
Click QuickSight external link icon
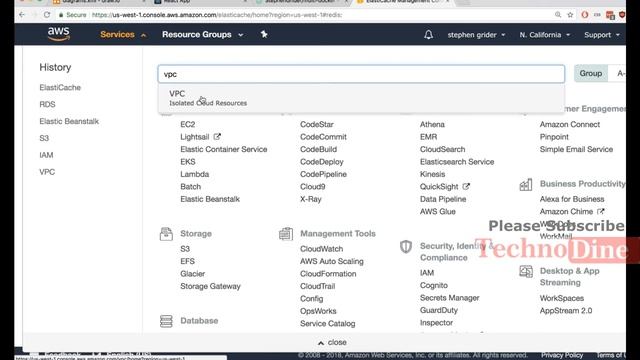click(x=466, y=187)
